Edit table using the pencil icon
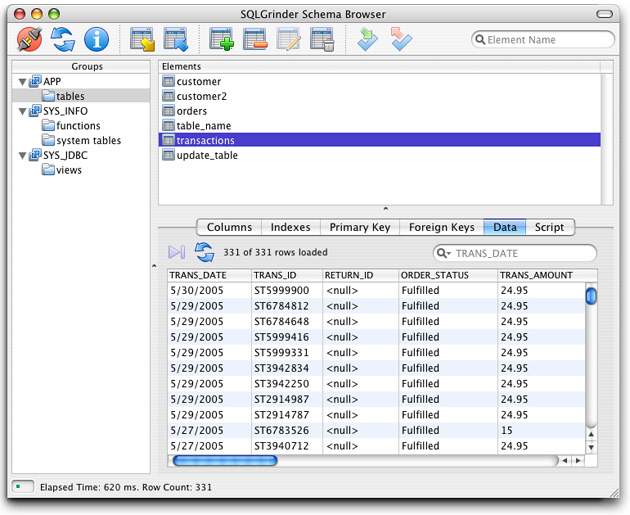630x515 pixels. pyautogui.click(x=288, y=39)
